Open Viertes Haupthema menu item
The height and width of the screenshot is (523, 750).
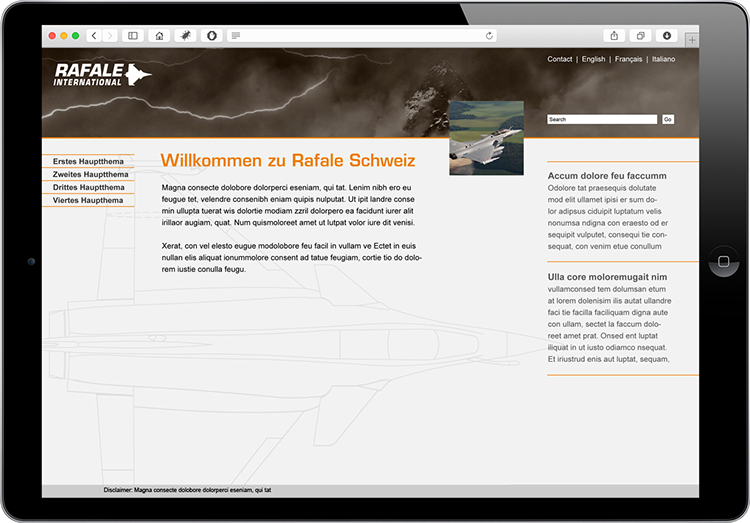click(88, 200)
